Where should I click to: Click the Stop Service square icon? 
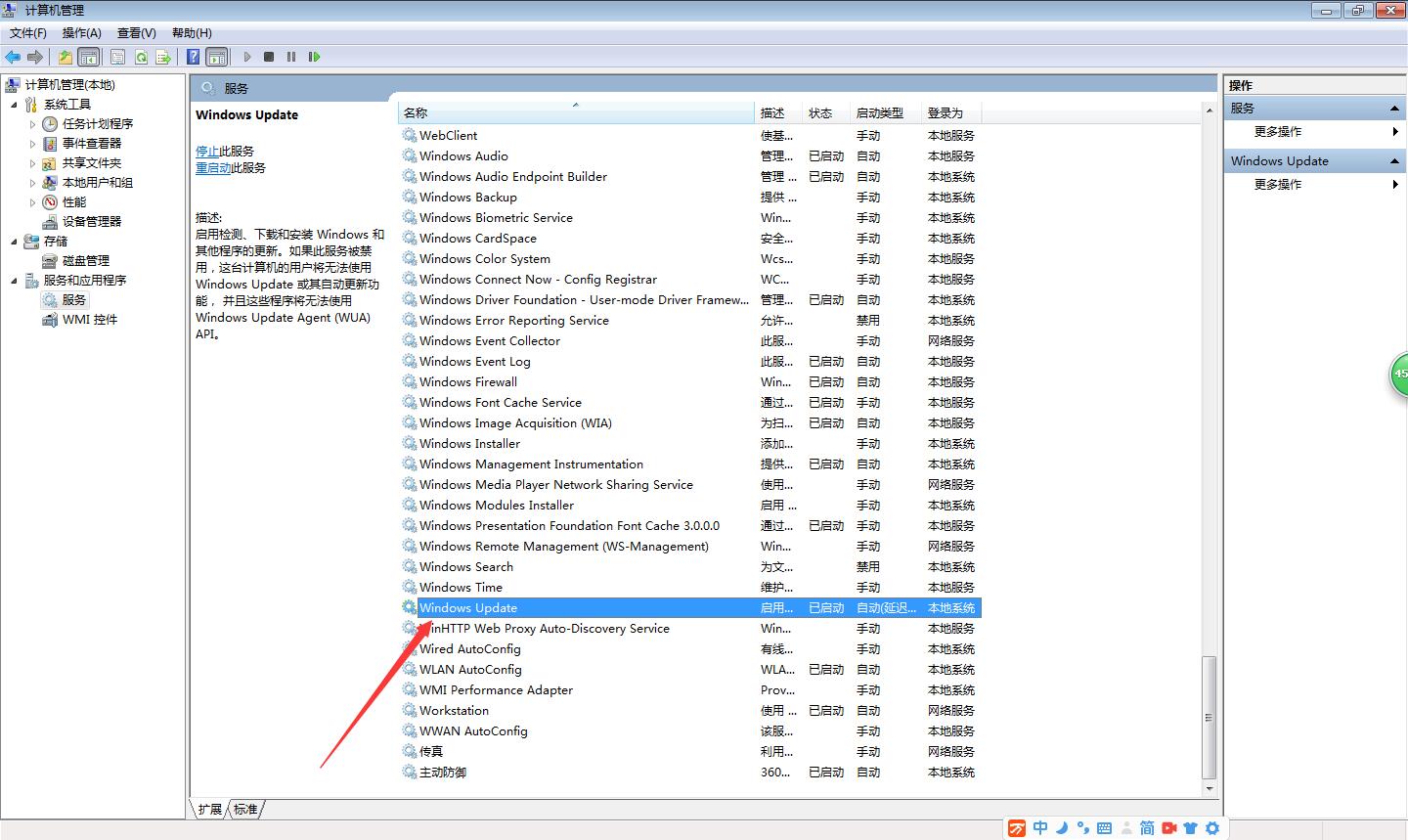click(x=269, y=57)
